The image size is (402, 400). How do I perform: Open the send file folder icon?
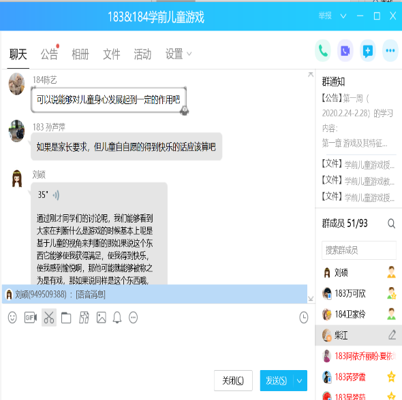click(x=66, y=318)
